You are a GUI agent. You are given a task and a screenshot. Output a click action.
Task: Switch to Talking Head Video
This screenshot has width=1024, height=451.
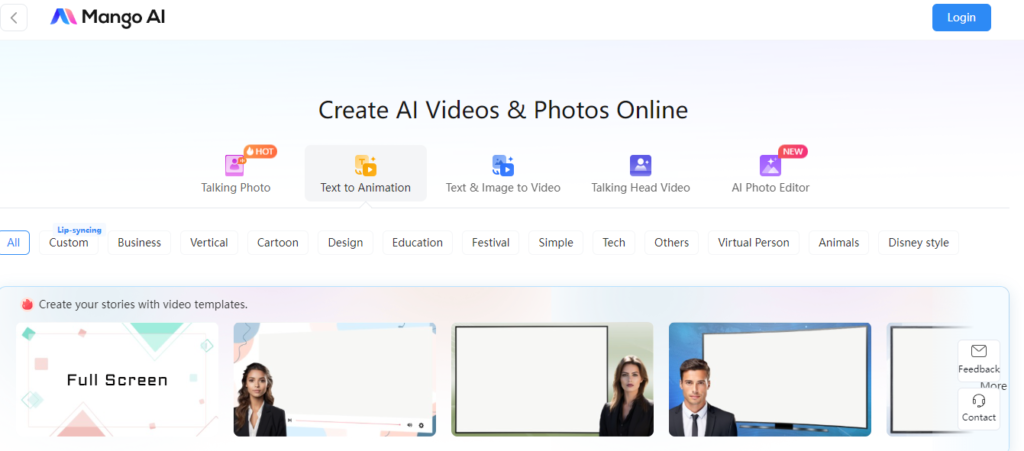coord(641,173)
